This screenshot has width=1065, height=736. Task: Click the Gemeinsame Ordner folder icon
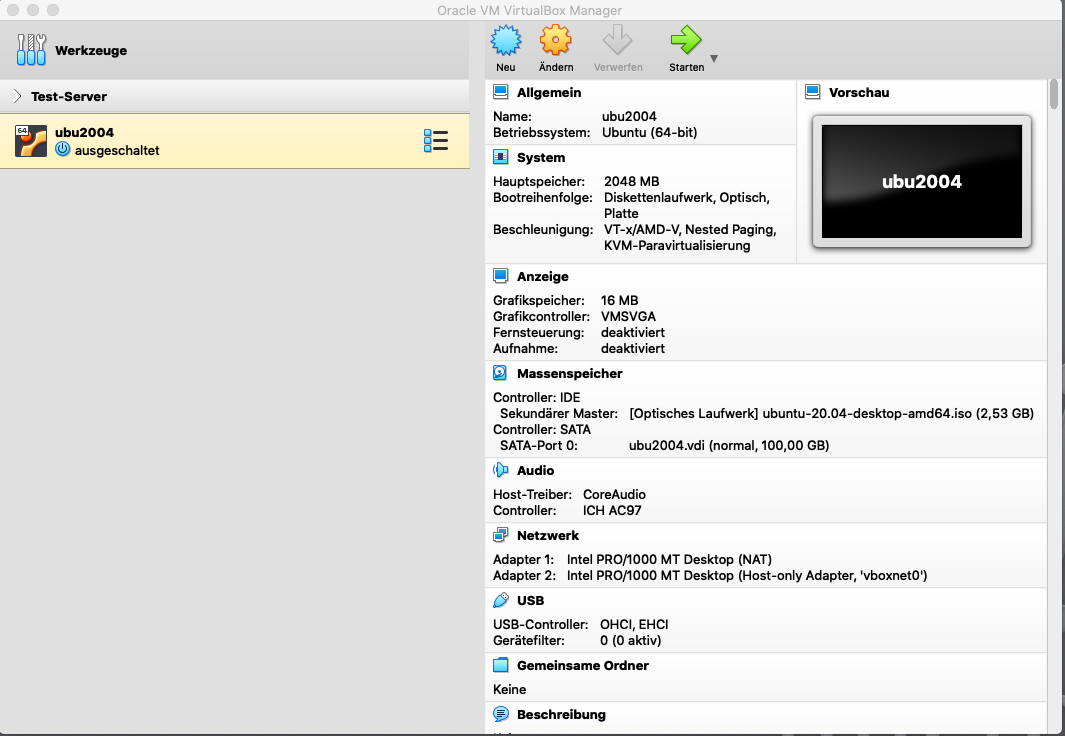click(501, 665)
